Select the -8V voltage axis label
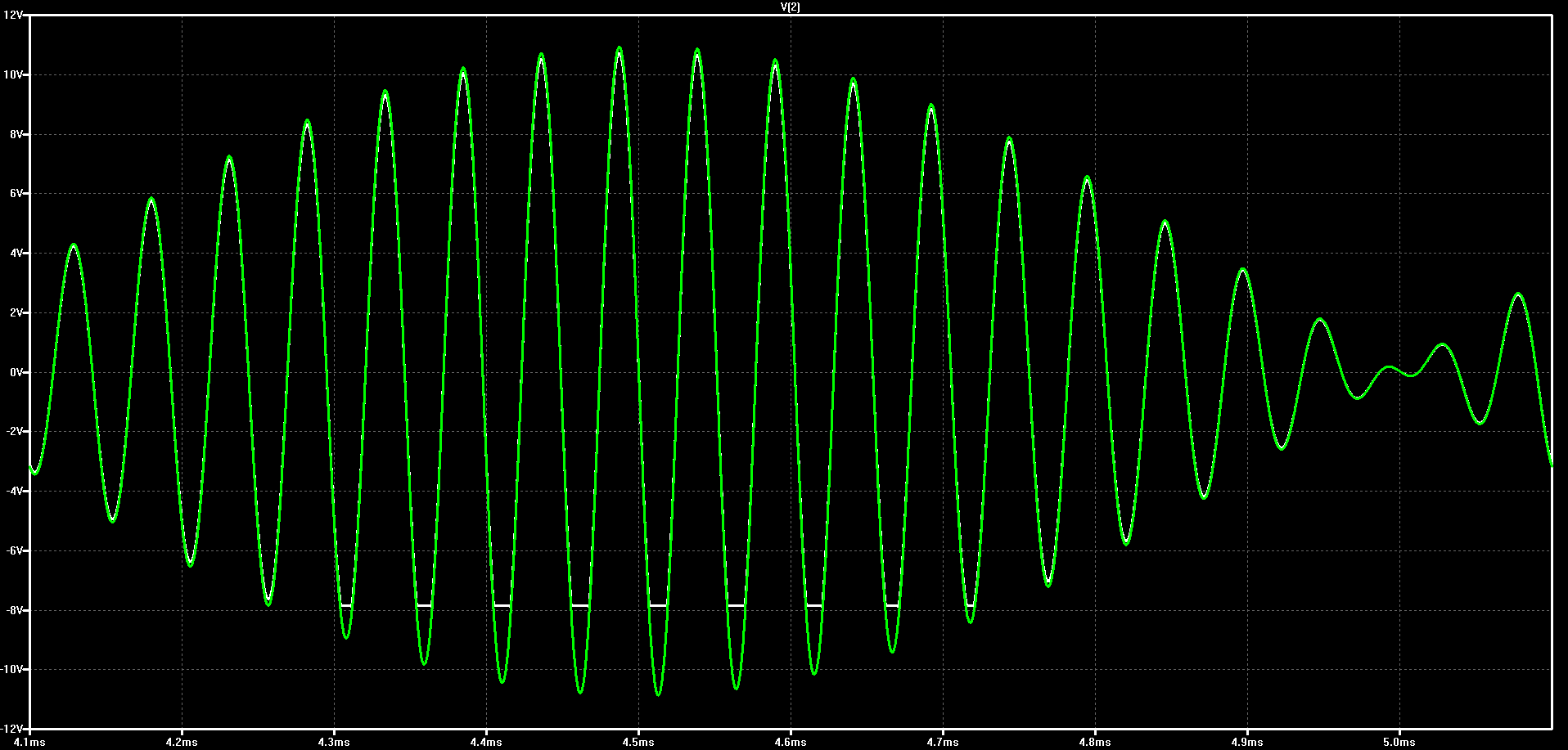 pyautogui.click(x=15, y=610)
